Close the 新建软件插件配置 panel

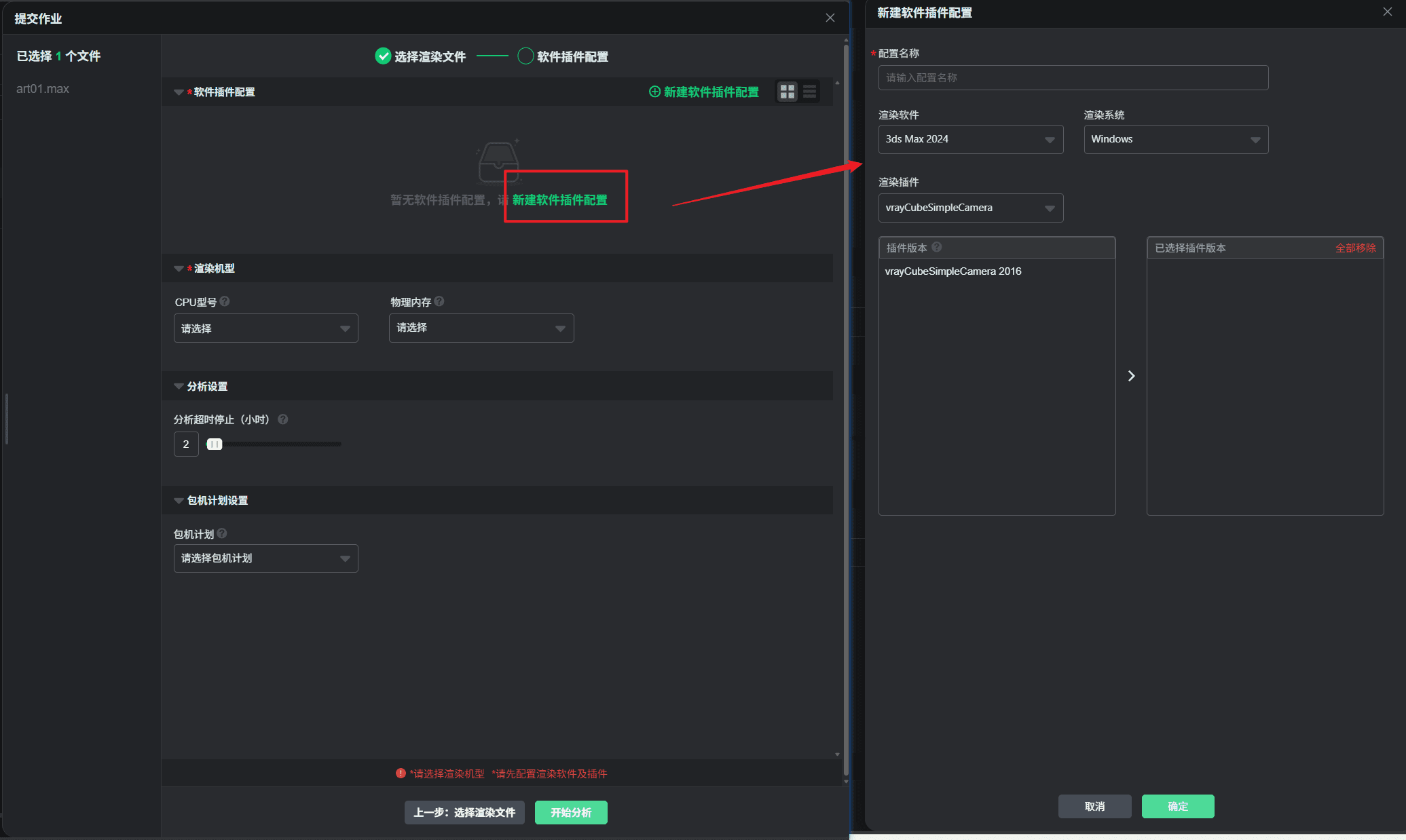pyautogui.click(x=1388, y=12)
